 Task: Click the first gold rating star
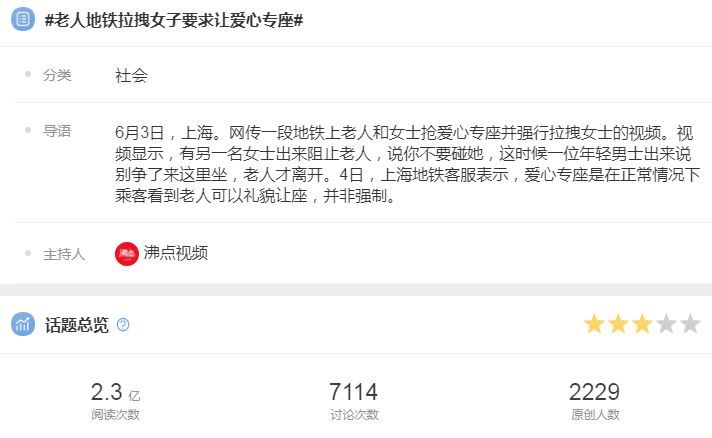click(594, 324)
